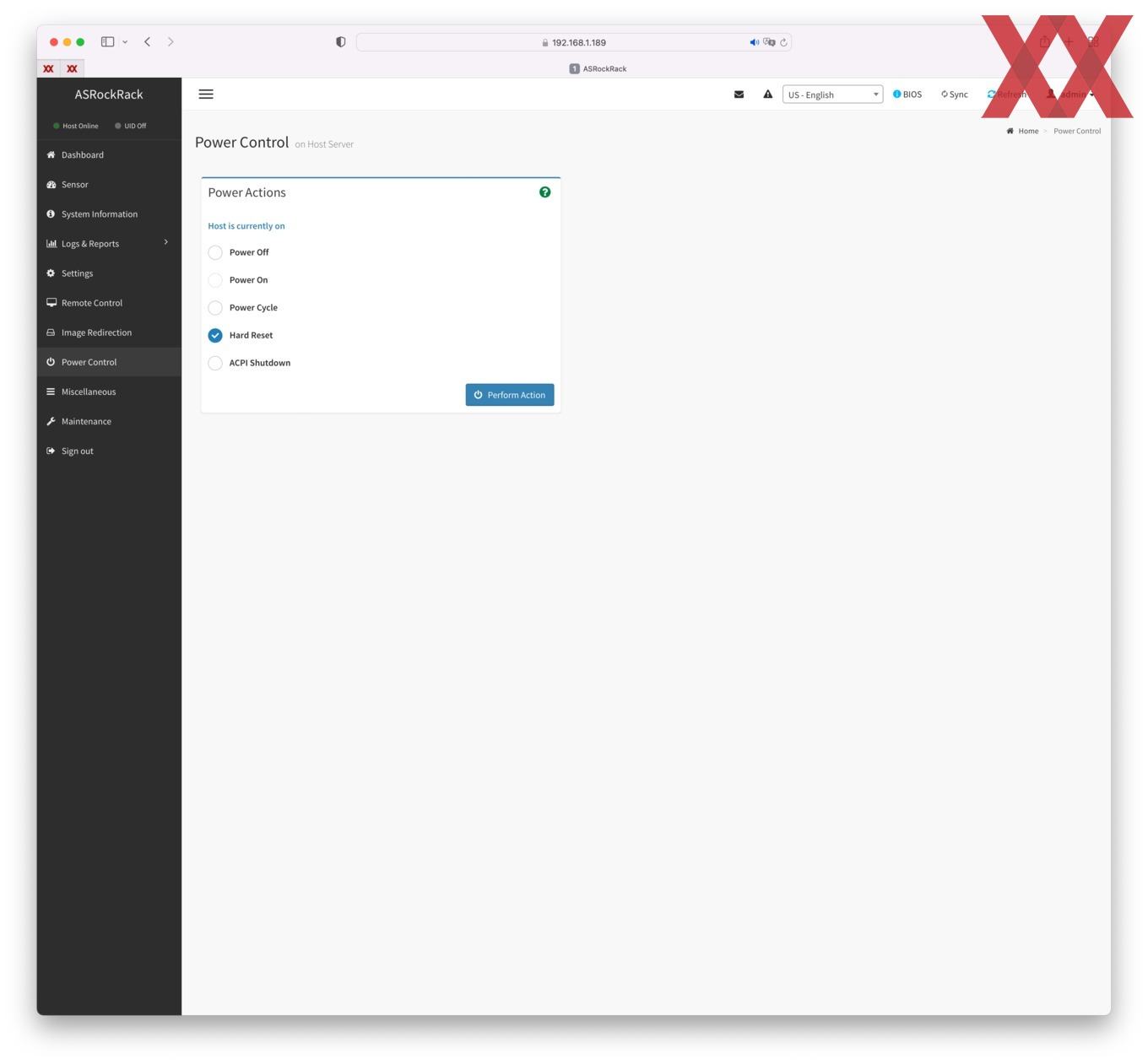Screen dimensions: 1148x1064
Task: Click the ASRockRack logo title
Action: coord(109,95)
